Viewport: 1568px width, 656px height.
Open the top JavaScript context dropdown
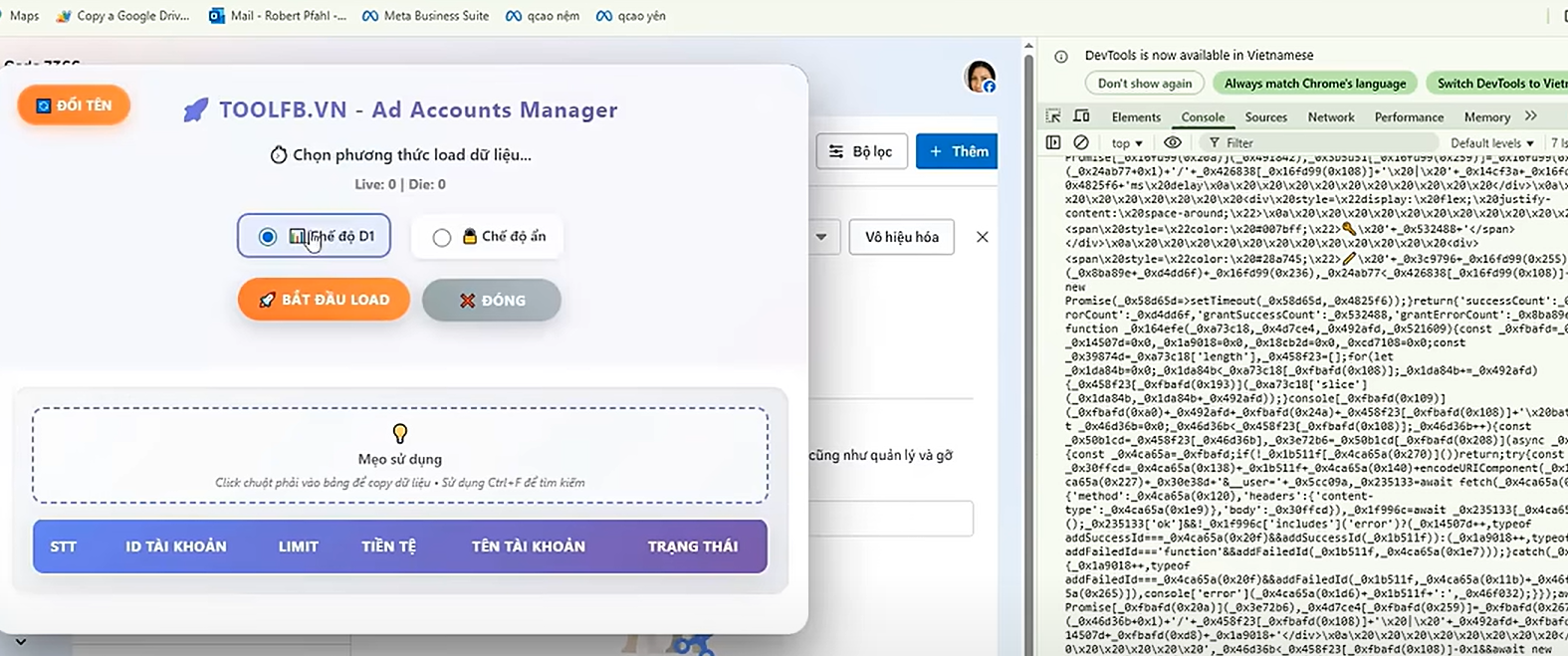[1127, 143]
